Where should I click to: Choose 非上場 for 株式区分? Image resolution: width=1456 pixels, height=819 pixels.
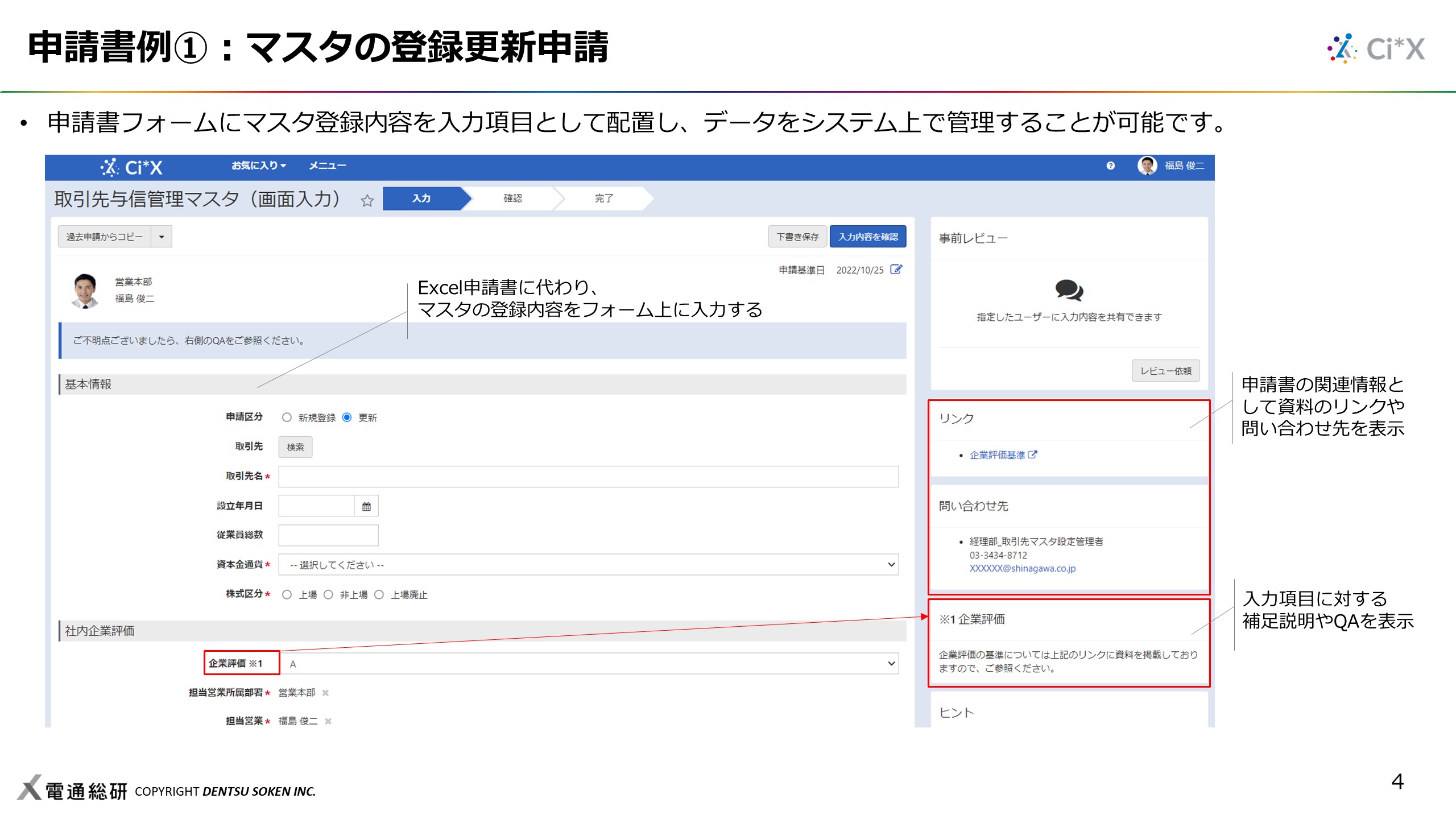pyautogui.click(x=328, y=594)
